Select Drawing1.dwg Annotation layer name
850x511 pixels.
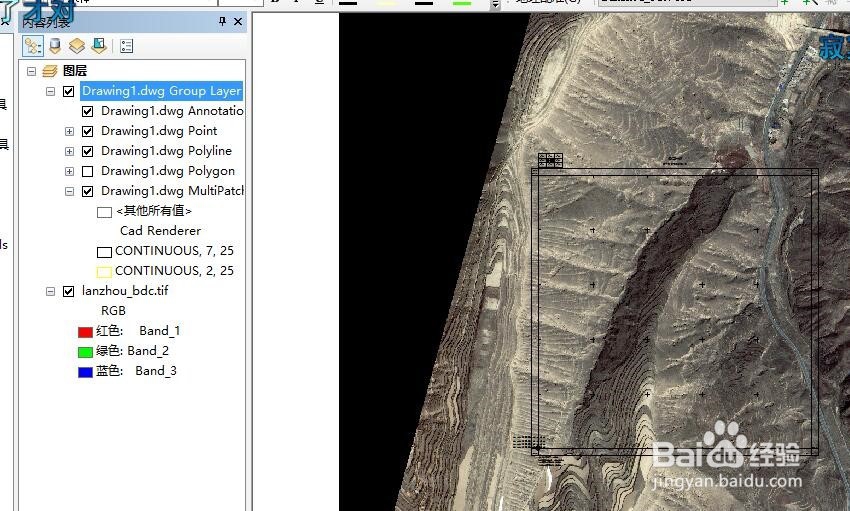[172, 111]
